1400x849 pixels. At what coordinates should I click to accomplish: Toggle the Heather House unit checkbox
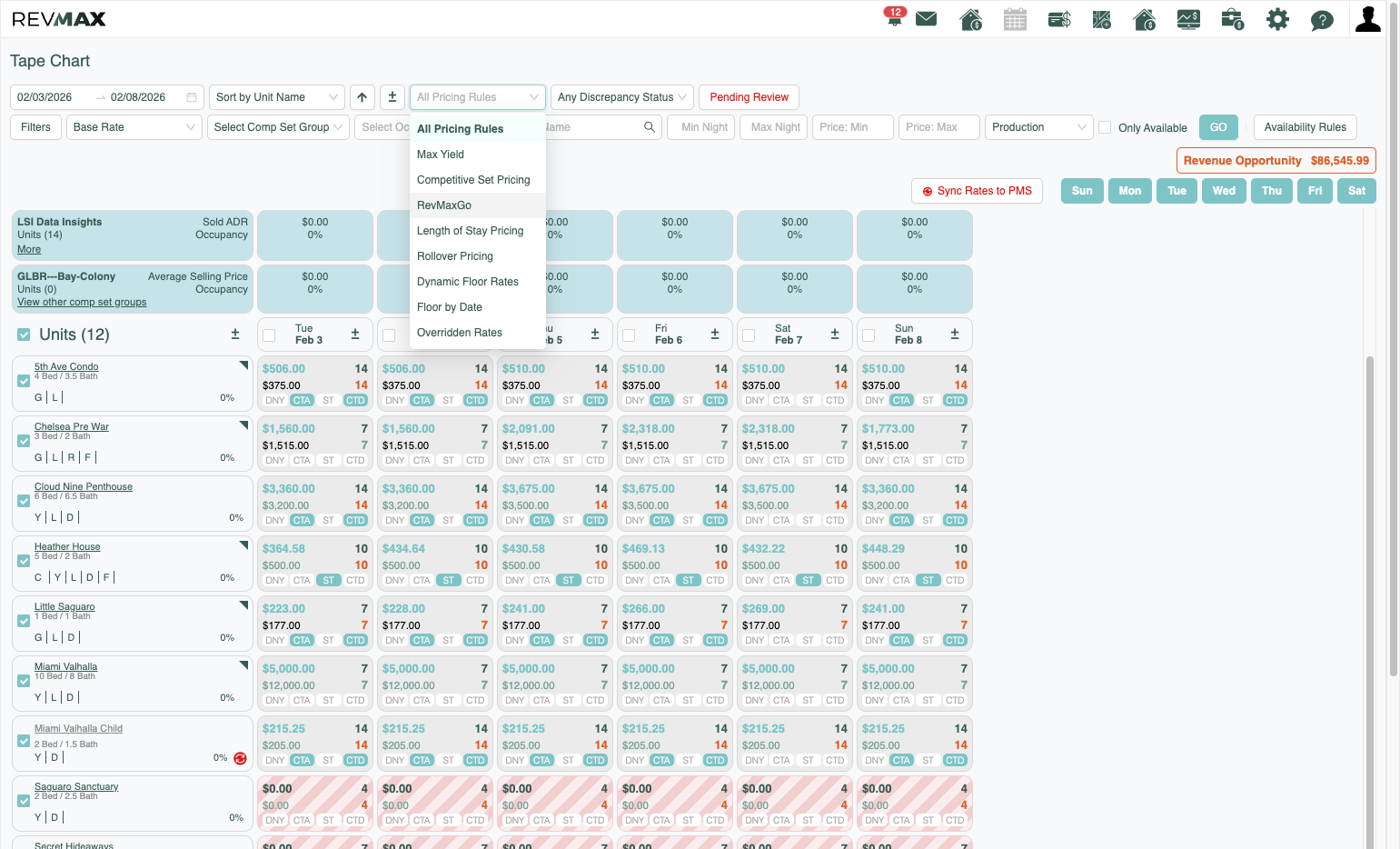click(x=24, y=562)
